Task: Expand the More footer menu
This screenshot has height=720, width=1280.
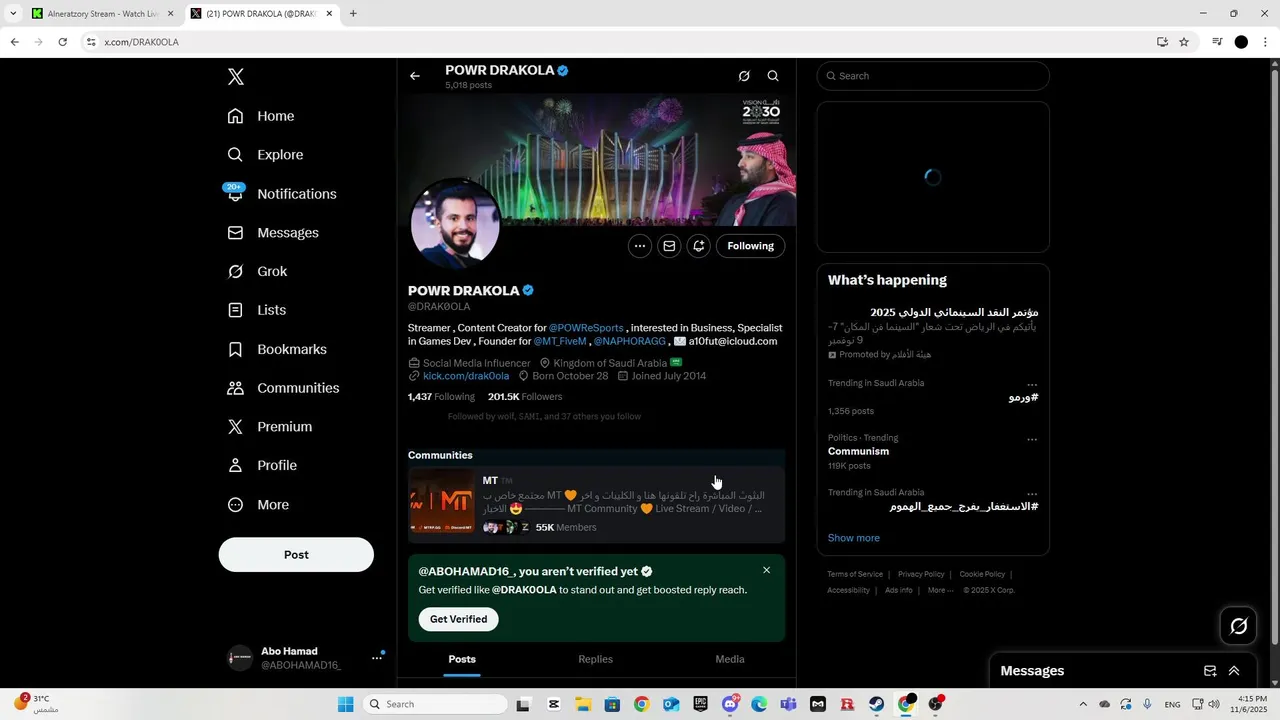Action: (x=939, y=590)
